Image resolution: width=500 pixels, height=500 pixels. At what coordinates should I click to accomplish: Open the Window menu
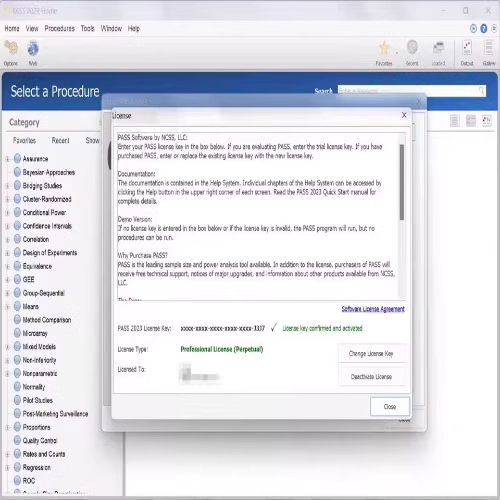[111, 29]
